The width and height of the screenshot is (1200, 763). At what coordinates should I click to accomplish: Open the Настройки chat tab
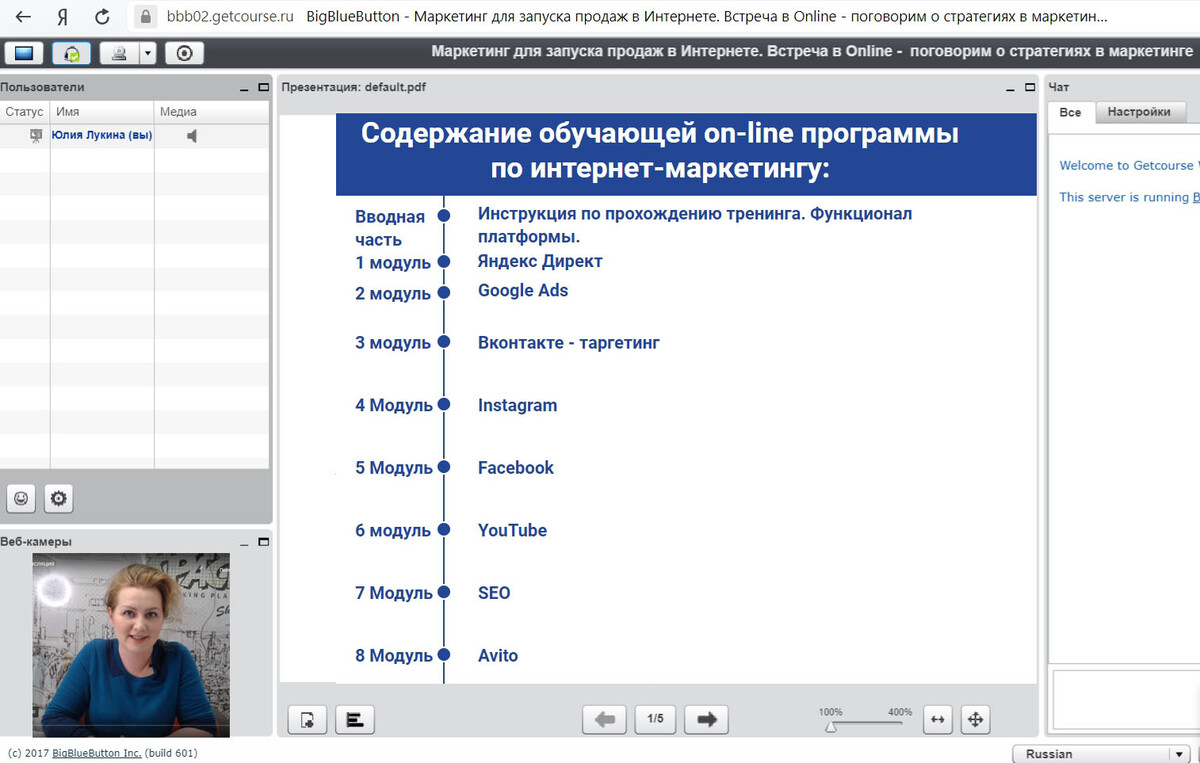[1139, 113]
